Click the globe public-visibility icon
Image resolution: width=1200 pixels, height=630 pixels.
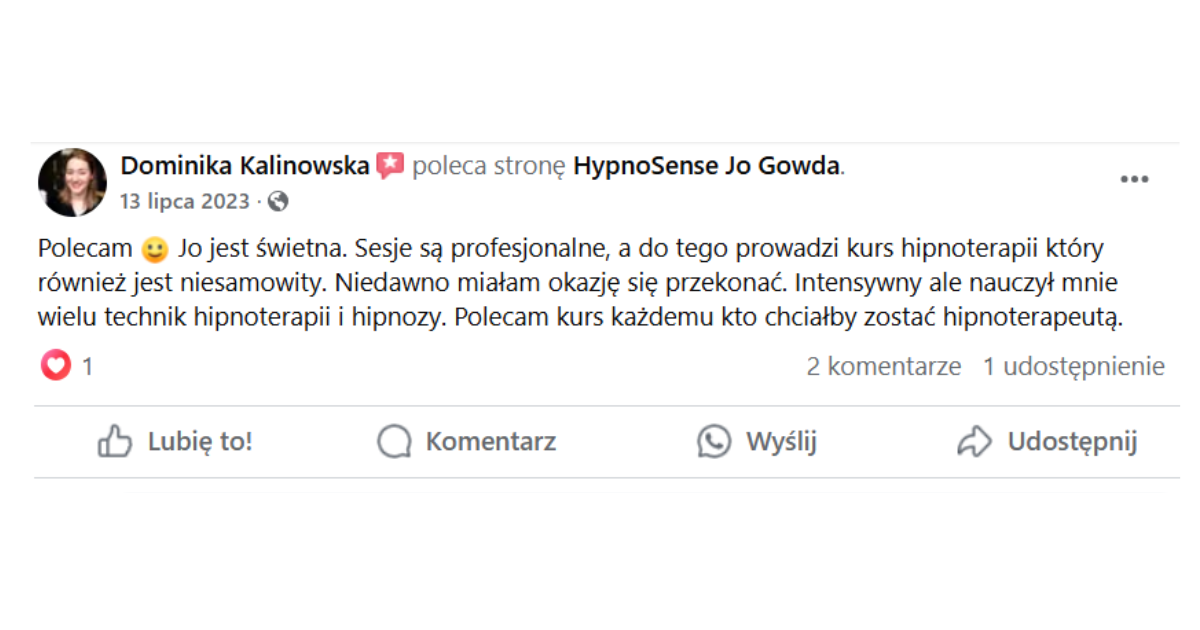pyautogui.click(x=278, y=201)
